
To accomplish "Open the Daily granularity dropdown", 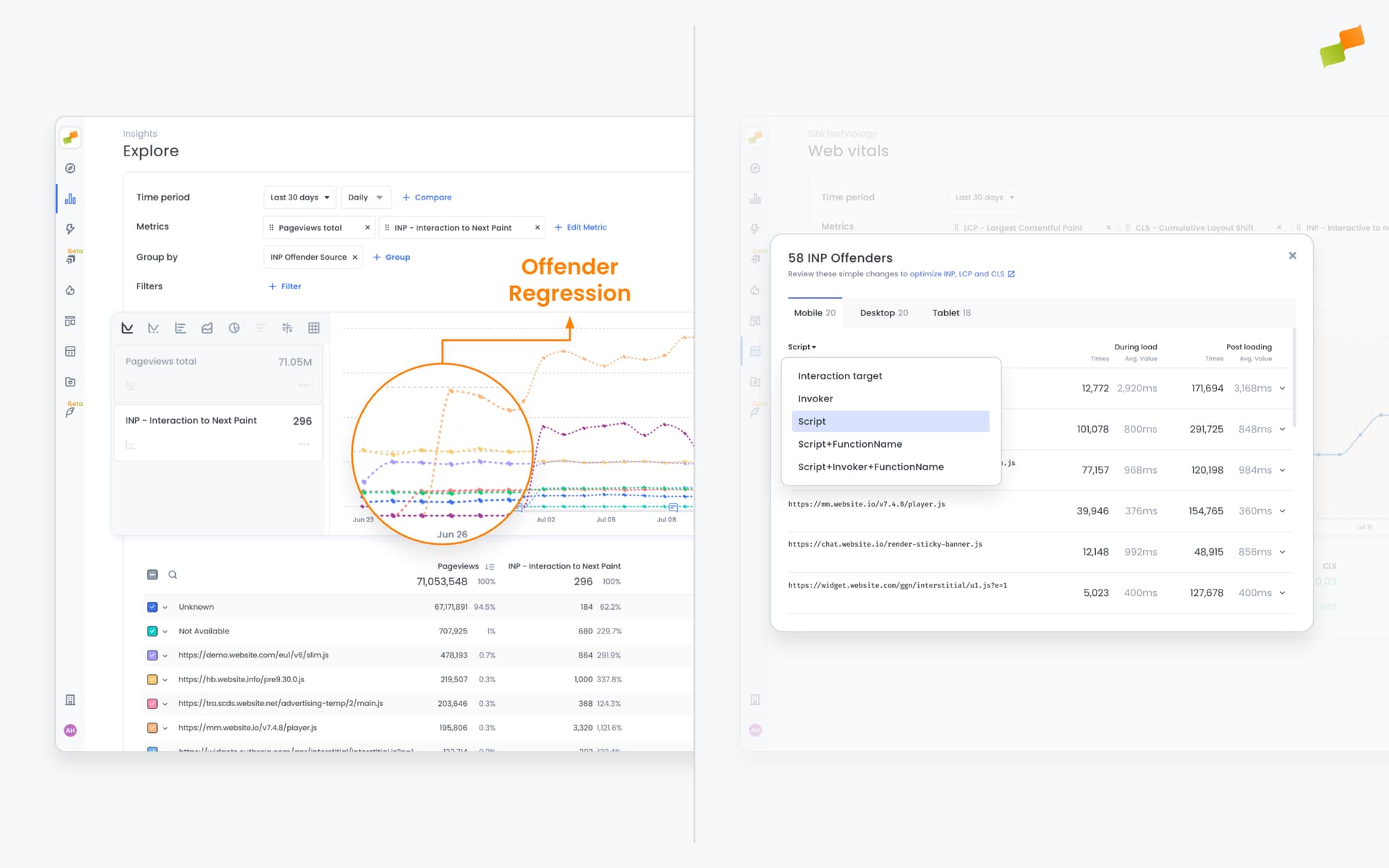I will coord(365,197).
